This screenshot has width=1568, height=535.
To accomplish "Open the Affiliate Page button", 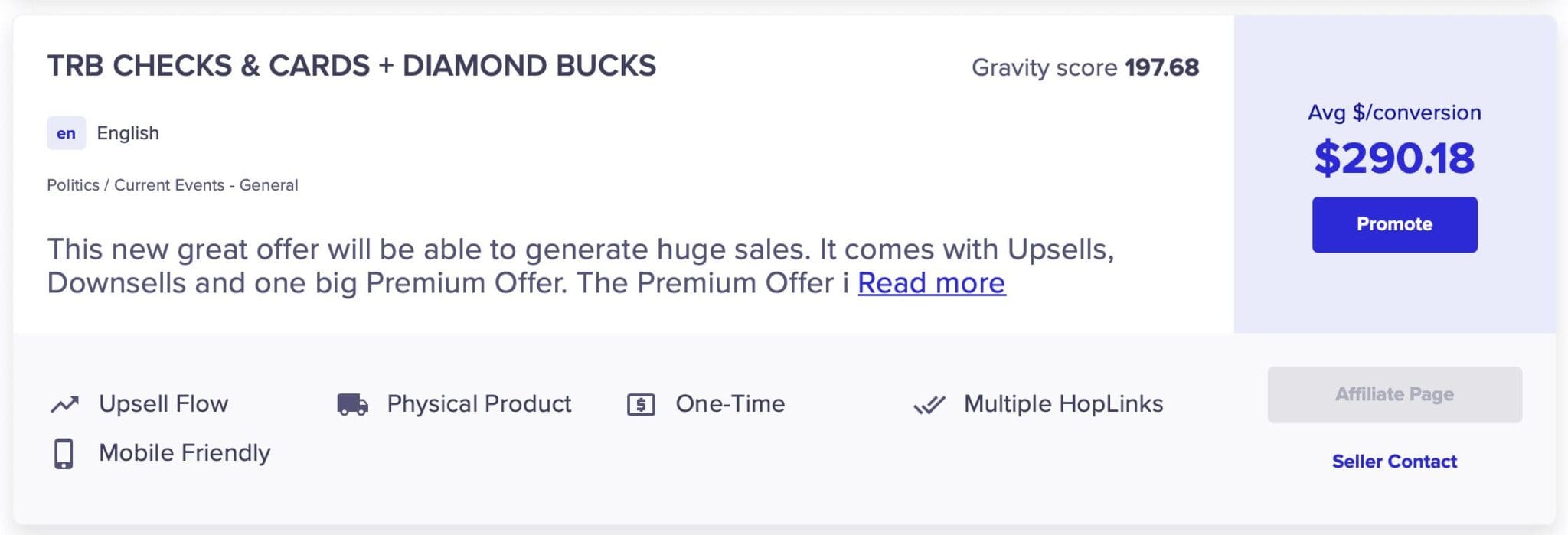I will pyautogui.click(x=1394, y=394).
